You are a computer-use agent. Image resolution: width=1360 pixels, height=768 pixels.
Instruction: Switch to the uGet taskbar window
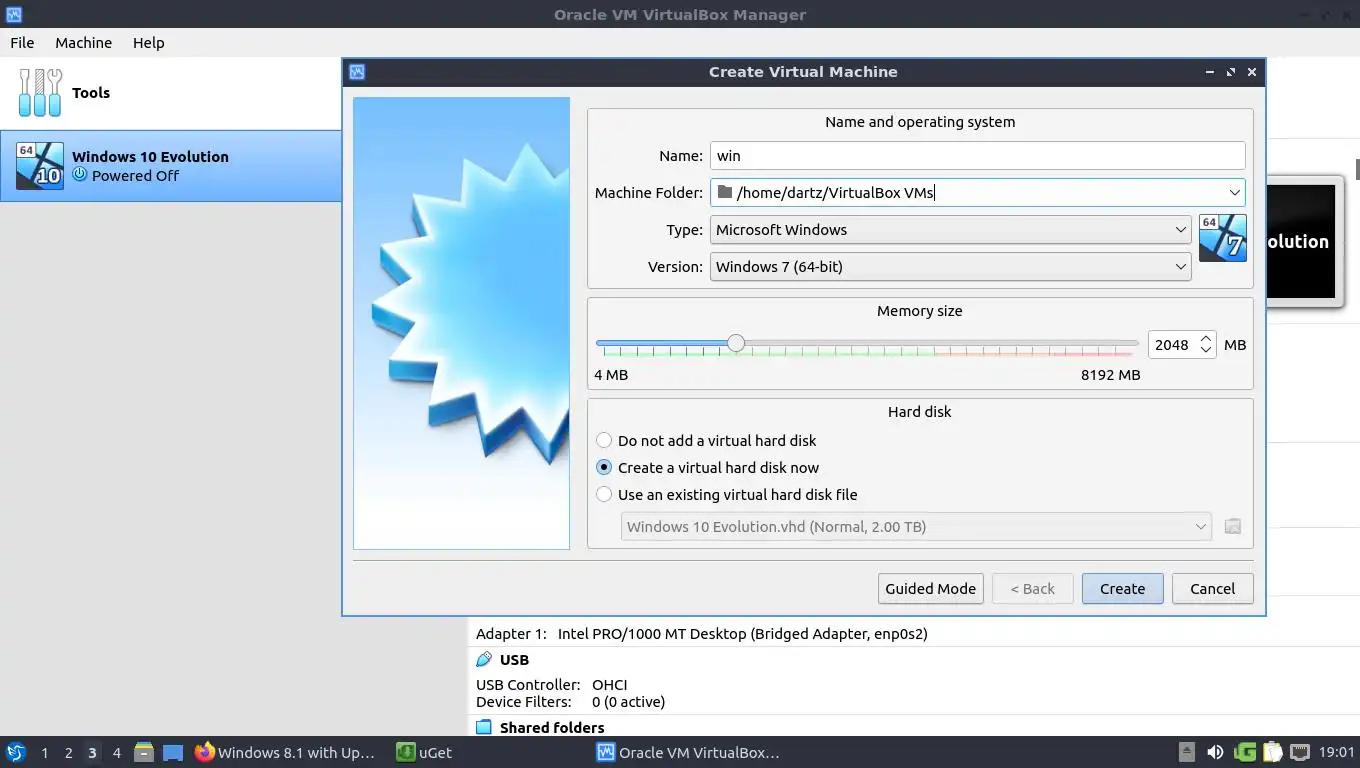(x=424, y=752)
